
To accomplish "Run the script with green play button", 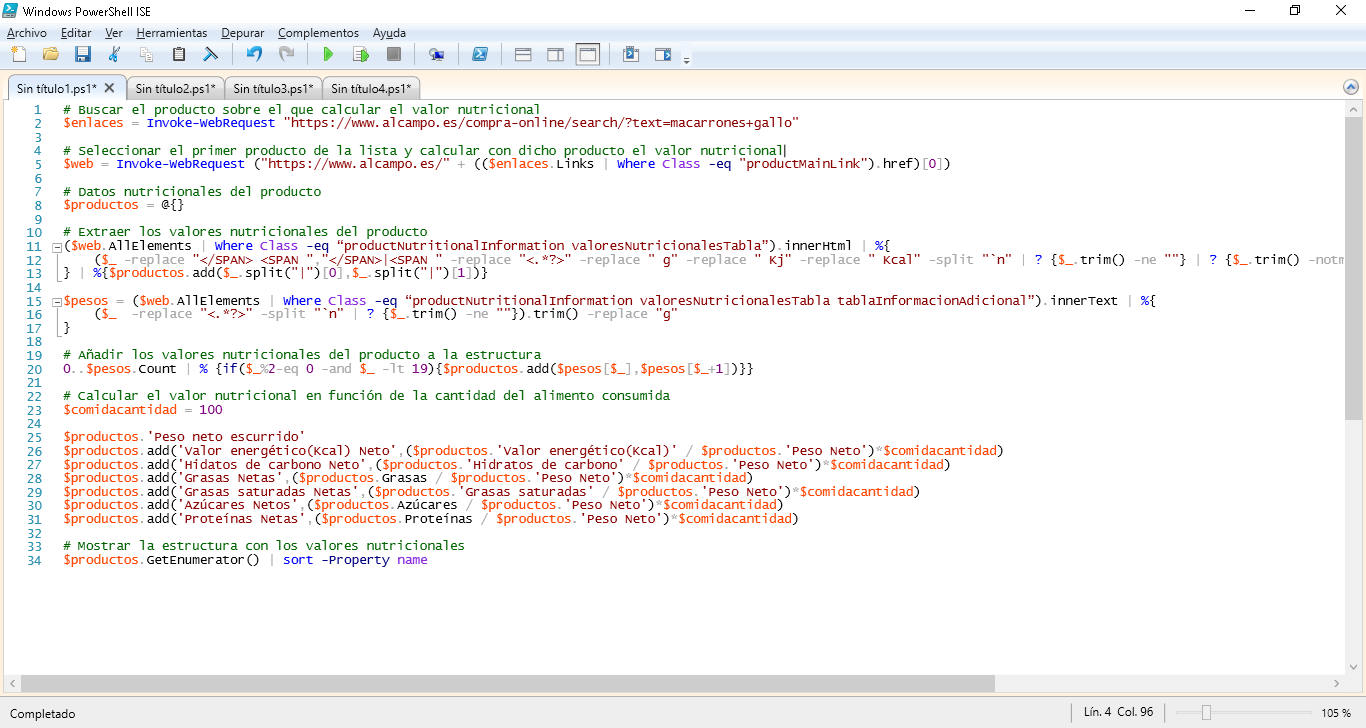I will (327, 54).
